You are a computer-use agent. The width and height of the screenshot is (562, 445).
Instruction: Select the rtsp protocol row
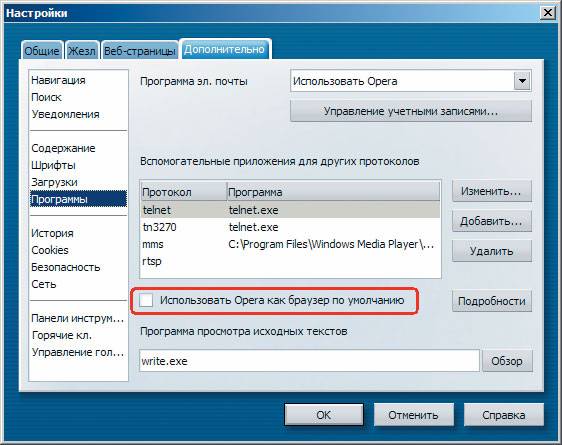[x=290, y=261]
